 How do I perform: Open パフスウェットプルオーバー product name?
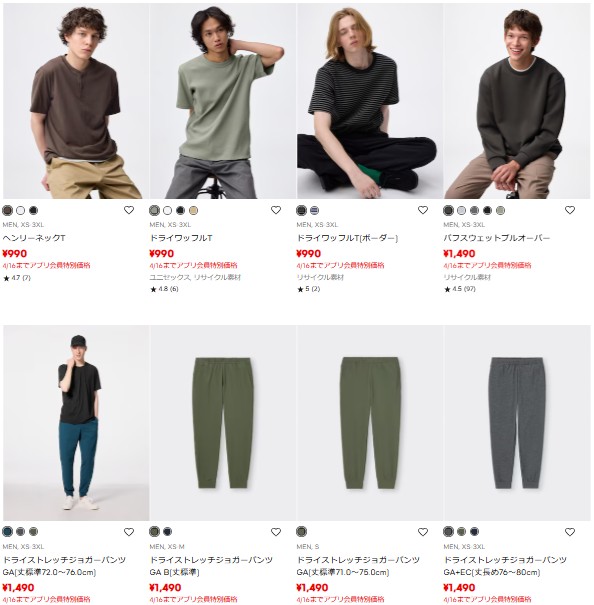[x=497, y=238]
